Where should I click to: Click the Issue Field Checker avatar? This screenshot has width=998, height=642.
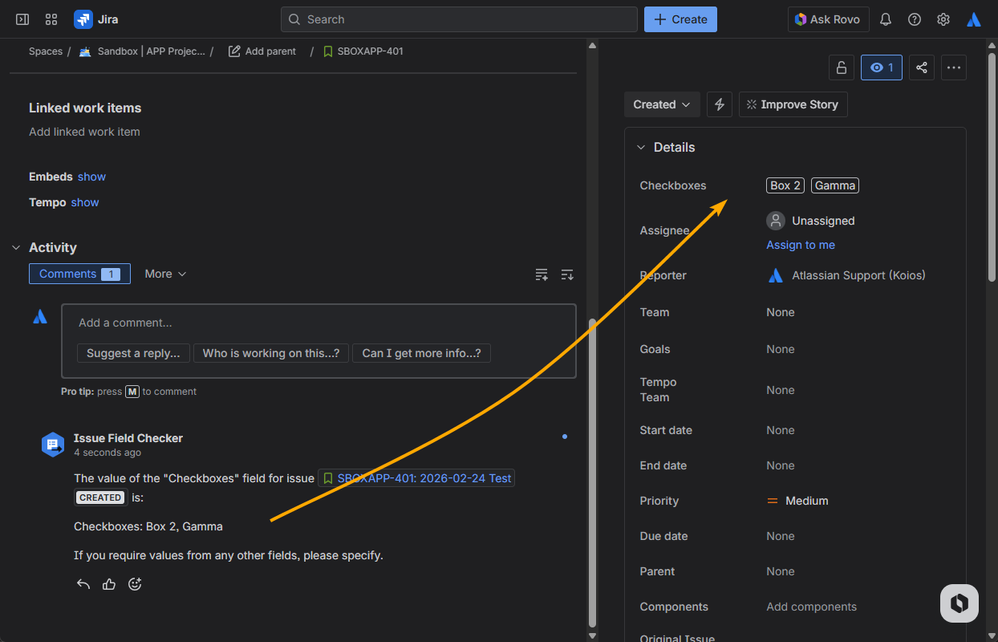click(x=53, y=444)
